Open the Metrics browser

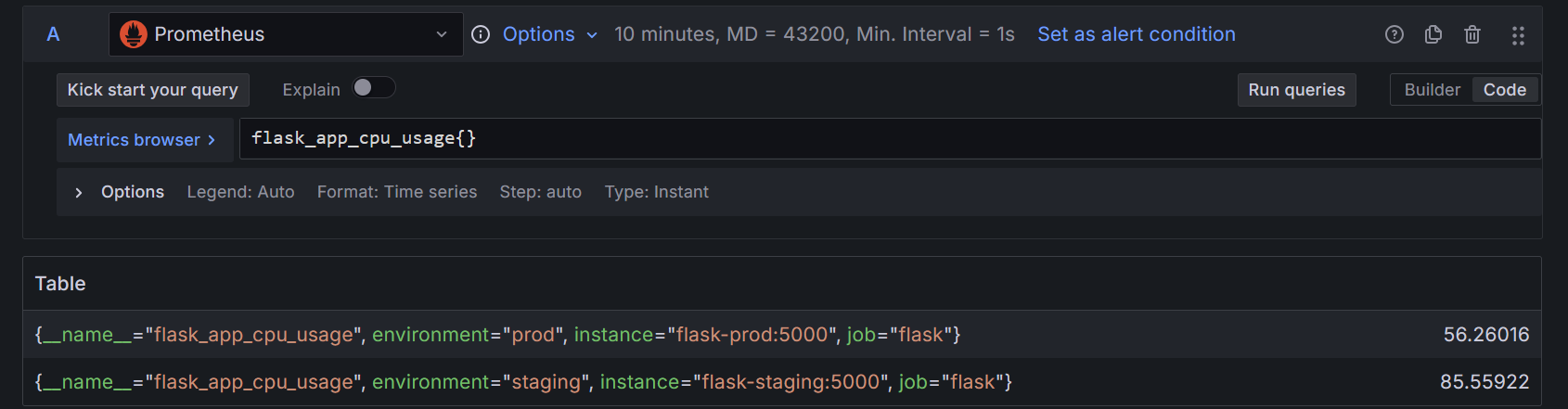coord(135,140)
